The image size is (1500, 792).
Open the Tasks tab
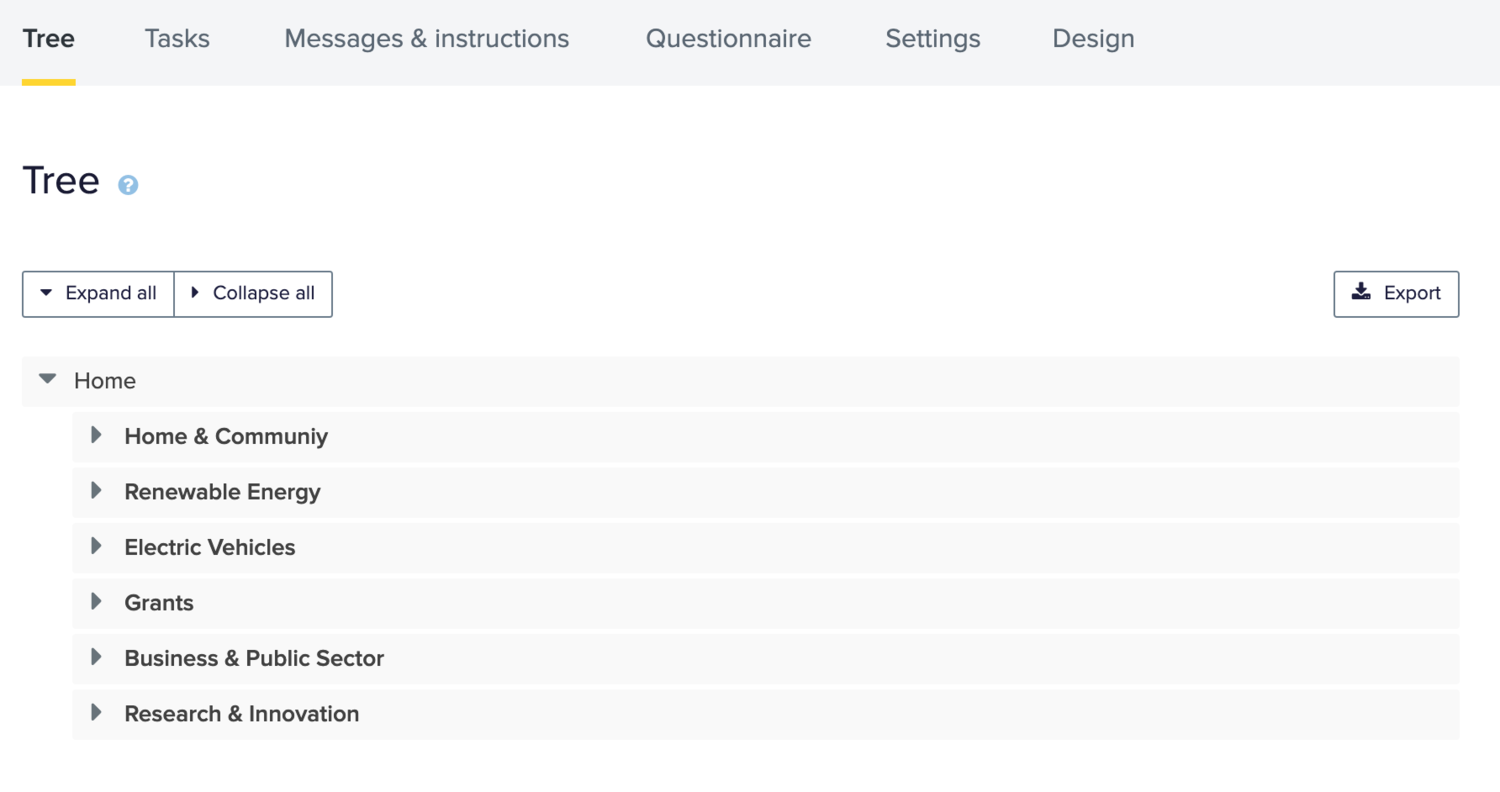pos(177,39)
